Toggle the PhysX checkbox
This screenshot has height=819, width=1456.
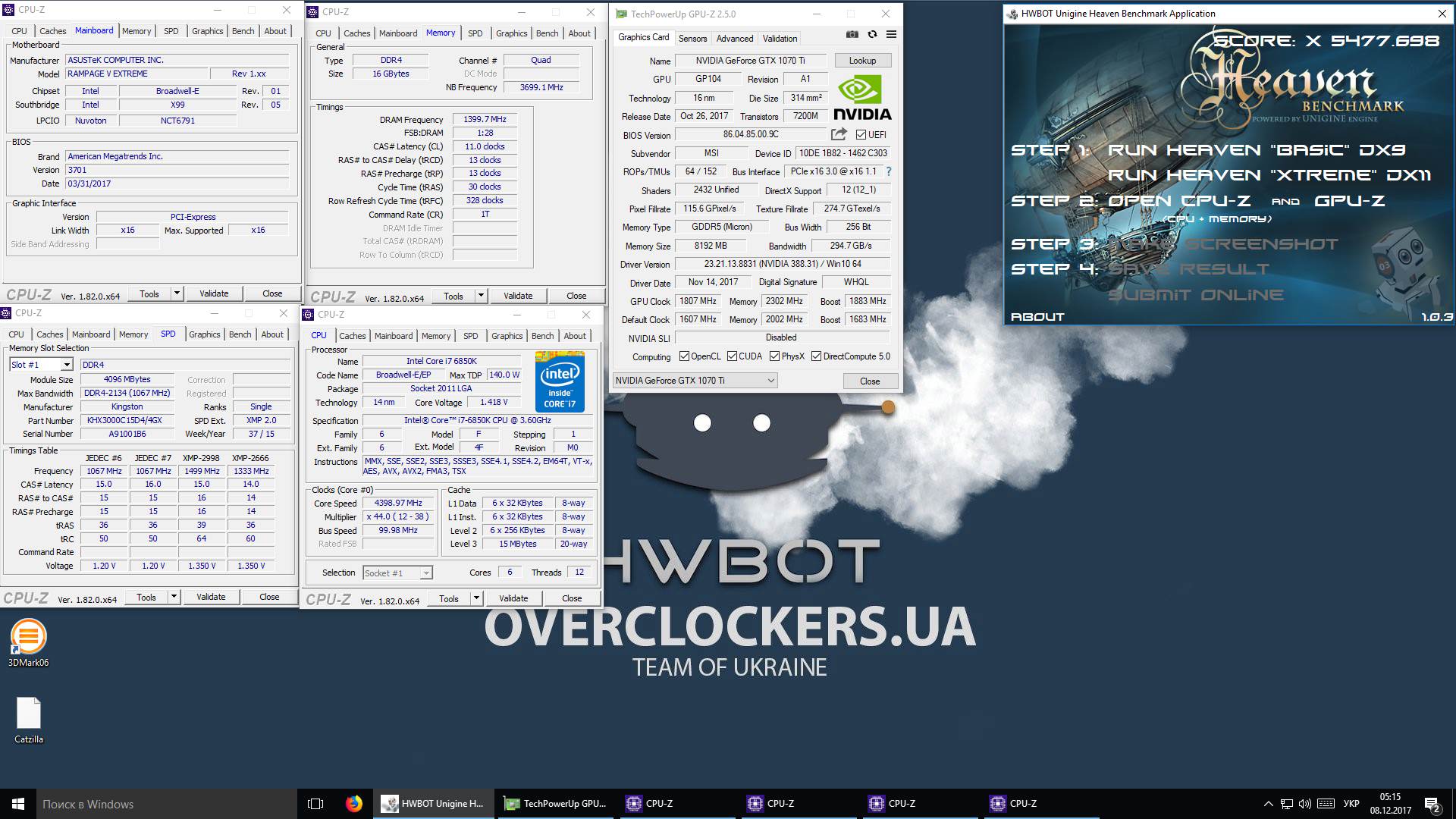(774, 356)
